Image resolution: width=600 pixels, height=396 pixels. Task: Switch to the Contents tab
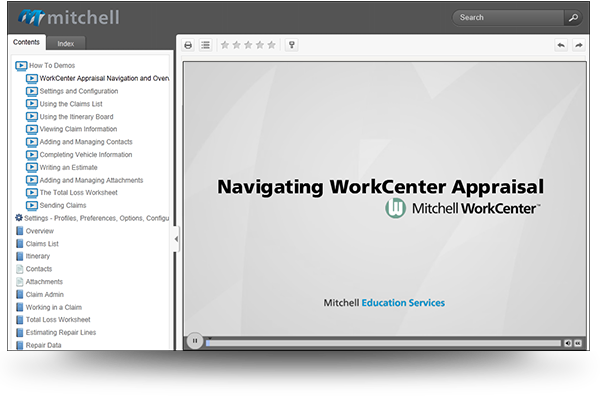26,42
